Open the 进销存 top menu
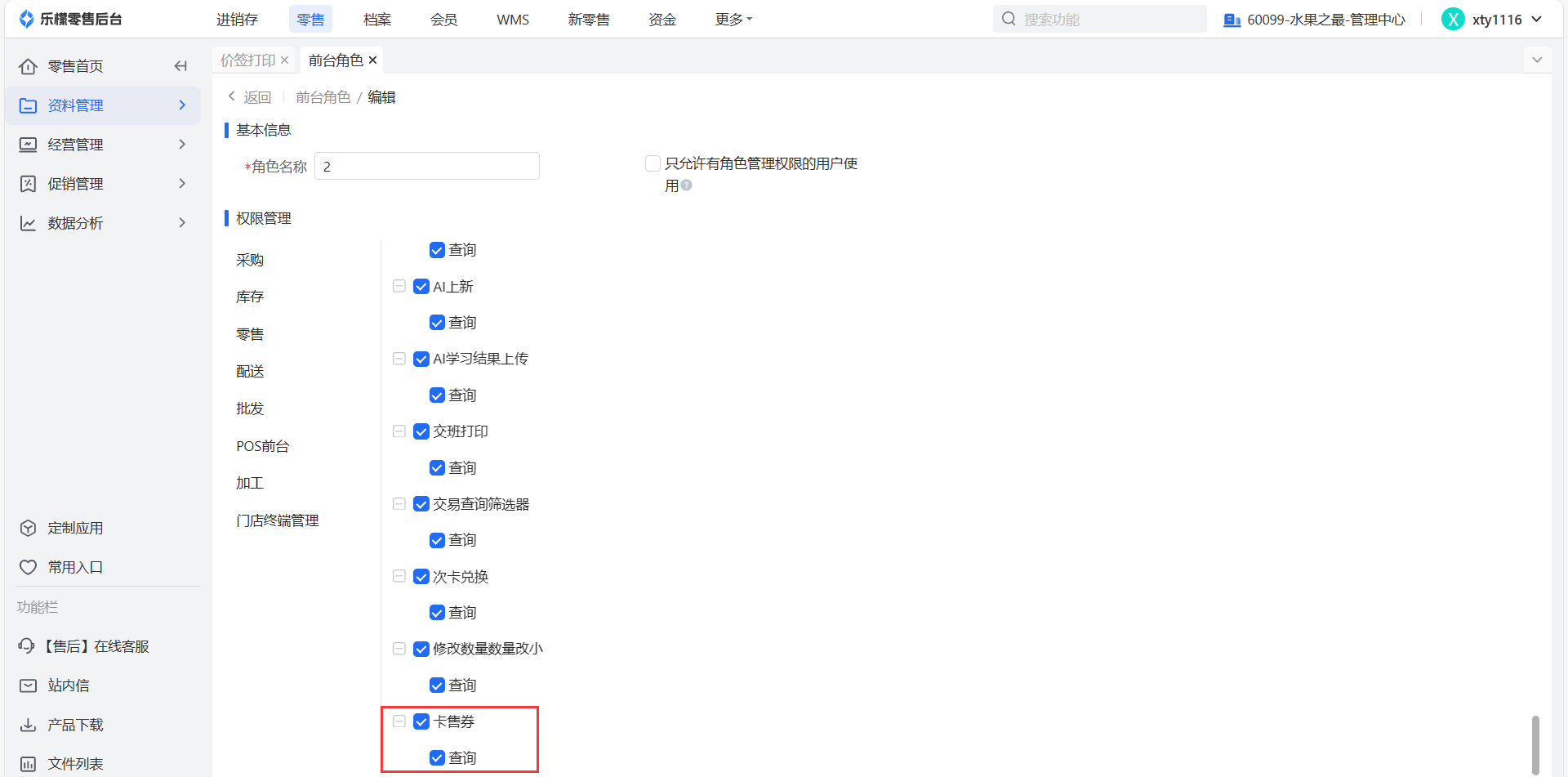The width and height of the screenshot is (1568, 777). (x=237, y=19)
